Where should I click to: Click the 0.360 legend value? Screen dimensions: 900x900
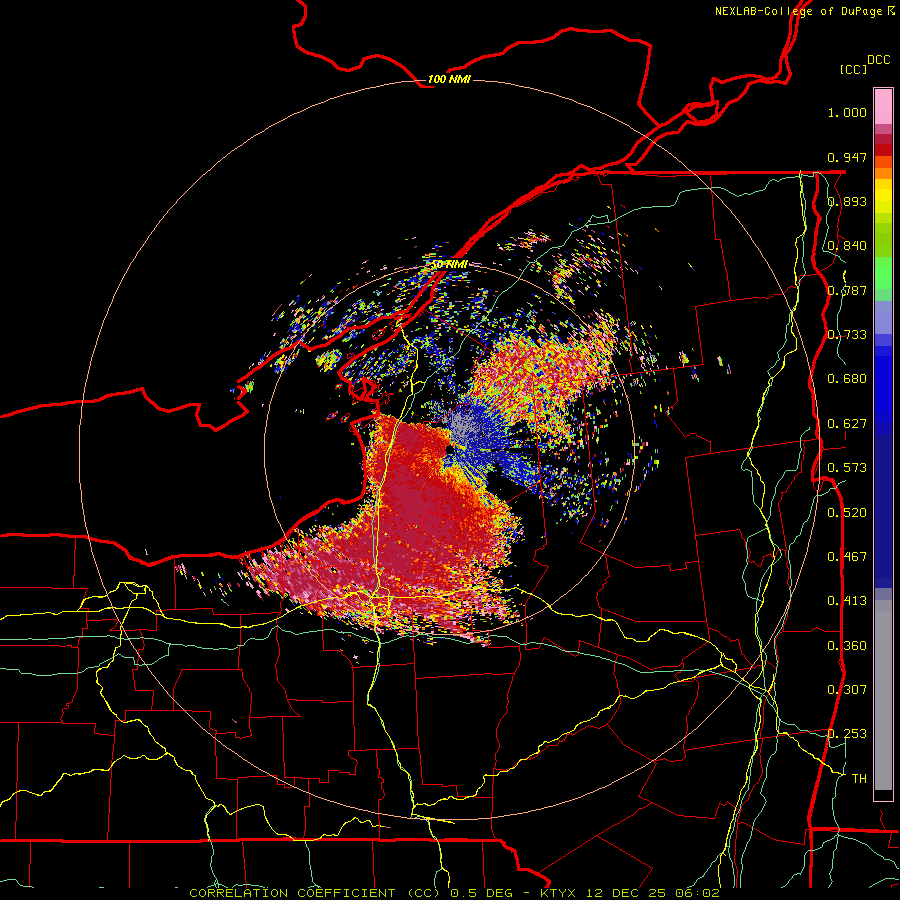click(847, 646)
